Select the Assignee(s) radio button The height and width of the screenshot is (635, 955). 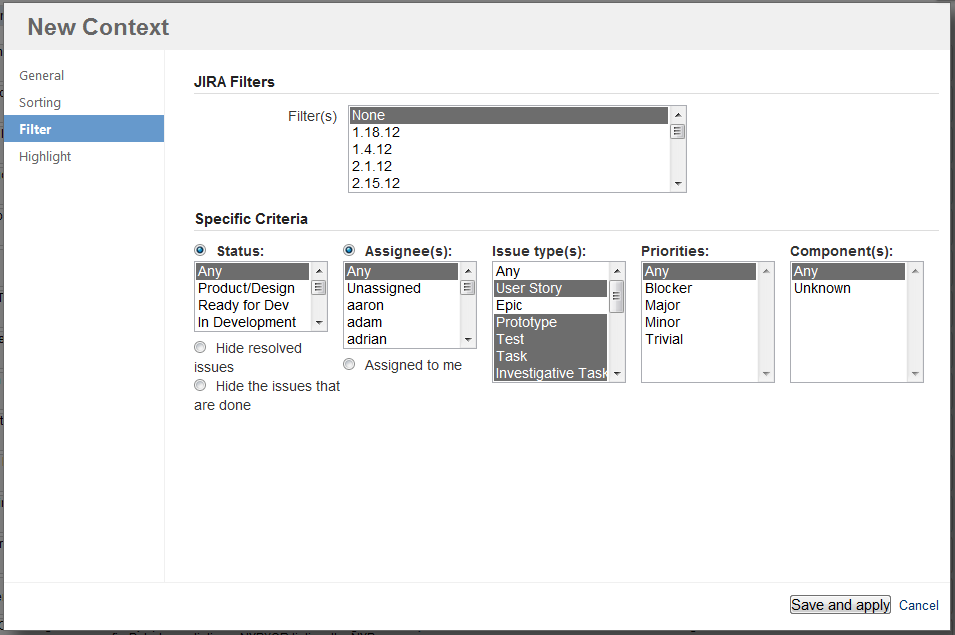click(349, 250)
